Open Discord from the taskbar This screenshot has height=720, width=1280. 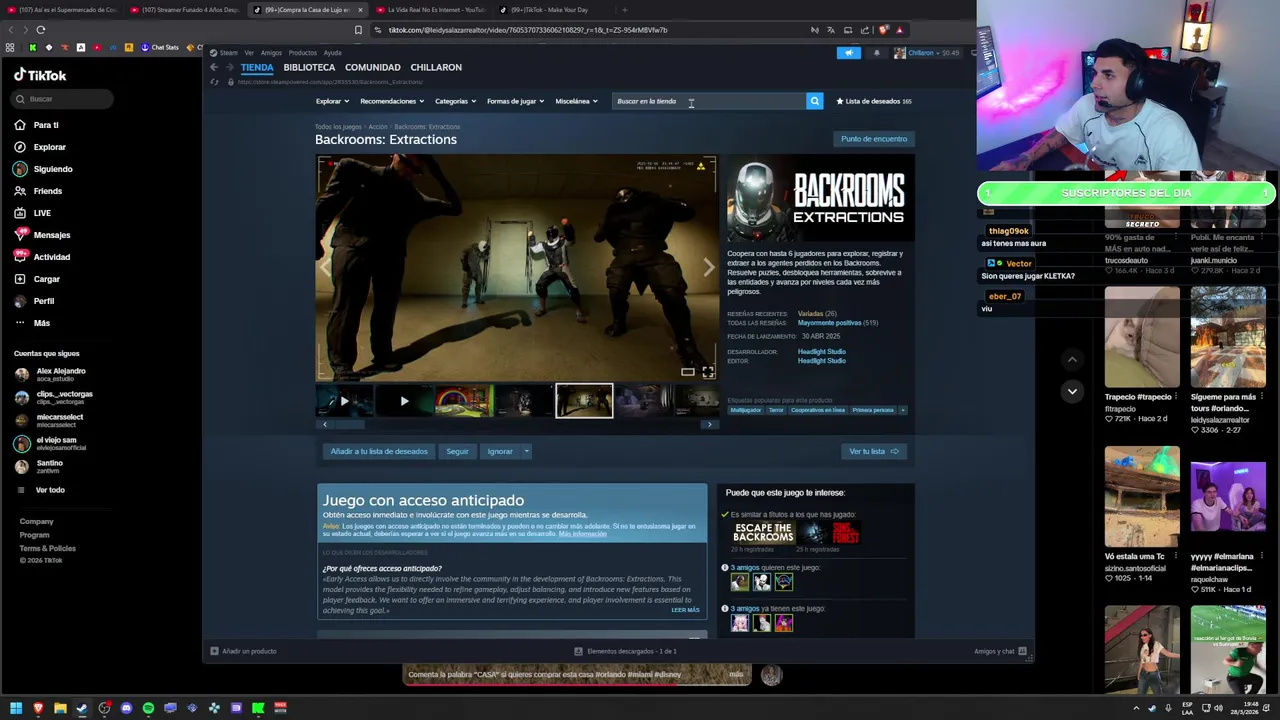126,708
